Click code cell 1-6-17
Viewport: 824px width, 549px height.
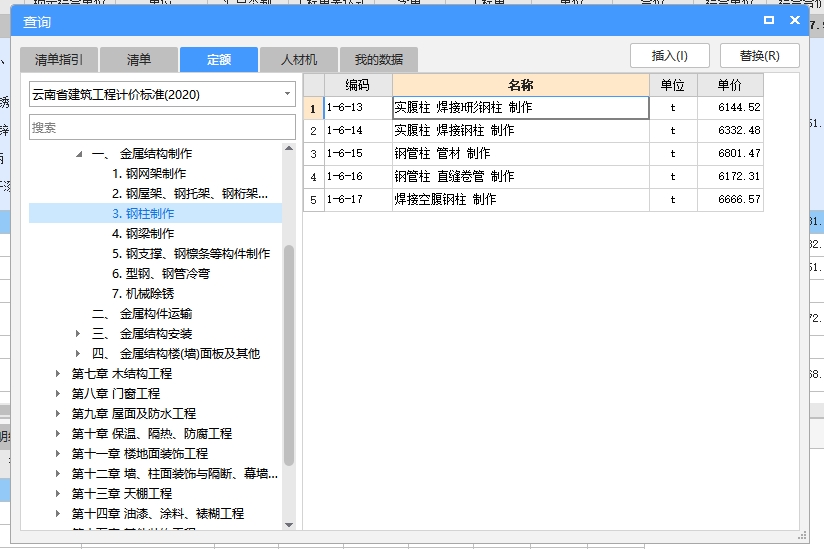click(358, 200)
